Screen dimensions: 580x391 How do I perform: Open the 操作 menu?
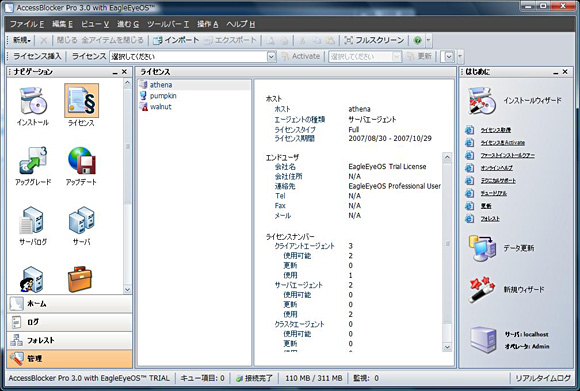pos(207,24)
